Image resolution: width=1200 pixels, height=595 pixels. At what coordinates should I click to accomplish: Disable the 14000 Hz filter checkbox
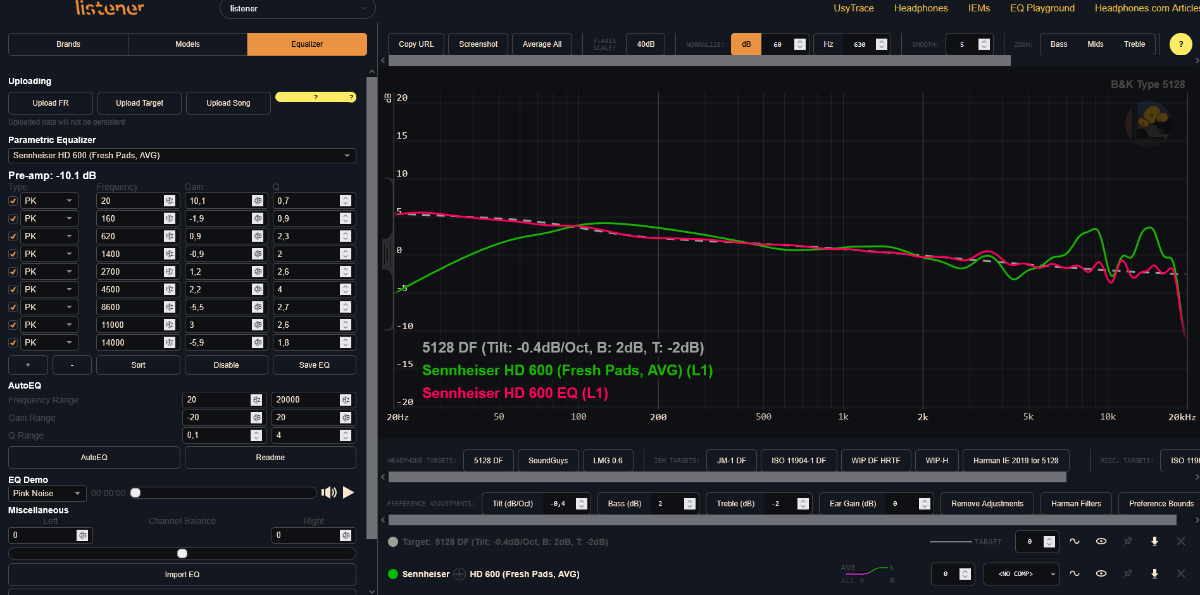[13, 343]
